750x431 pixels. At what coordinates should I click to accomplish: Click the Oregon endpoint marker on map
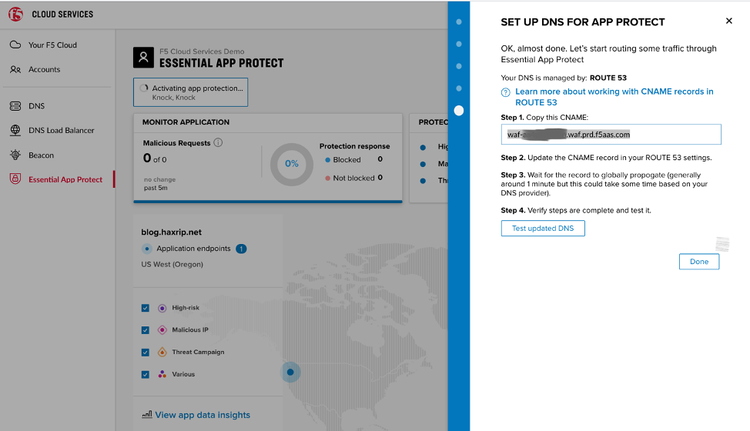tap(290, 372)
